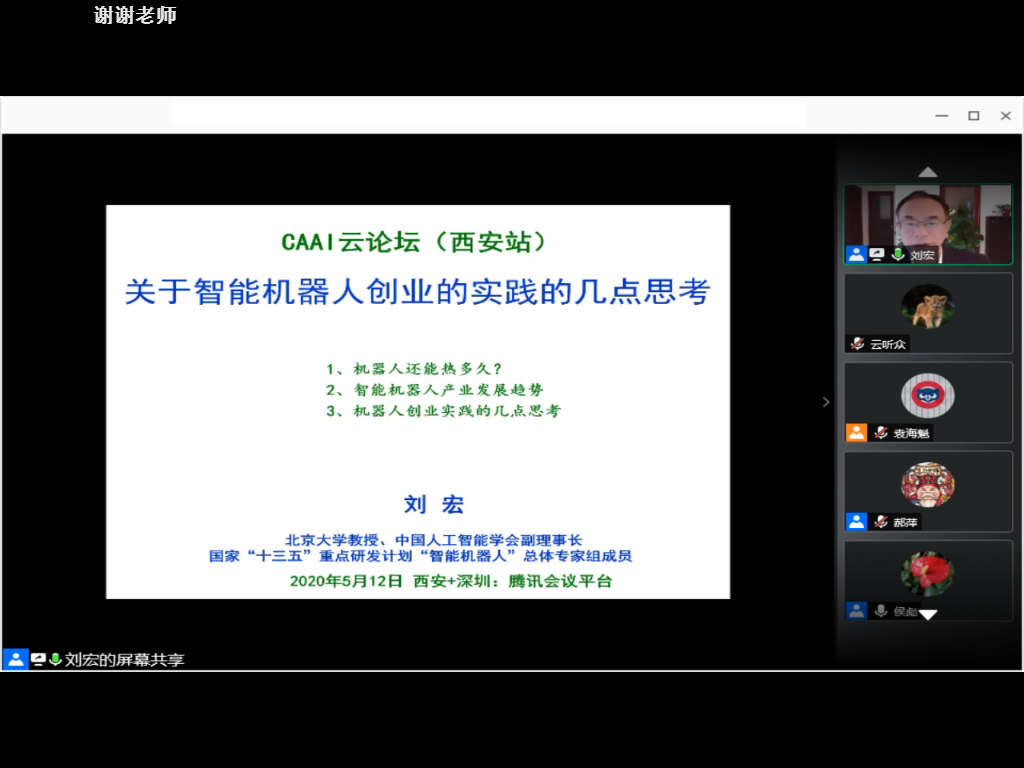
Task: Click the green microphone icon on 刘宏's tile
Action: 898,255
